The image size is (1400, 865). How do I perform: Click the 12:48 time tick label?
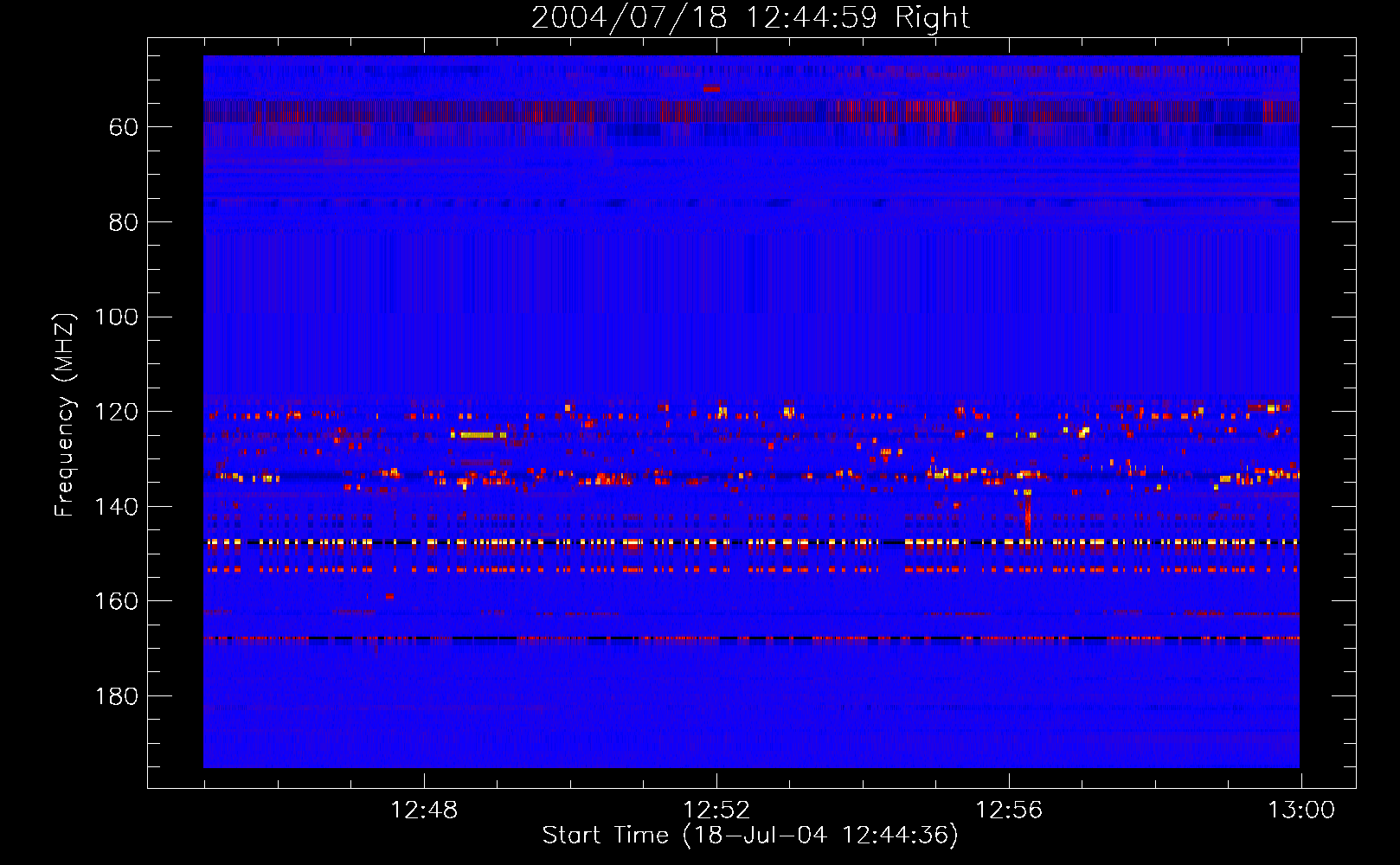coord(424,811)
